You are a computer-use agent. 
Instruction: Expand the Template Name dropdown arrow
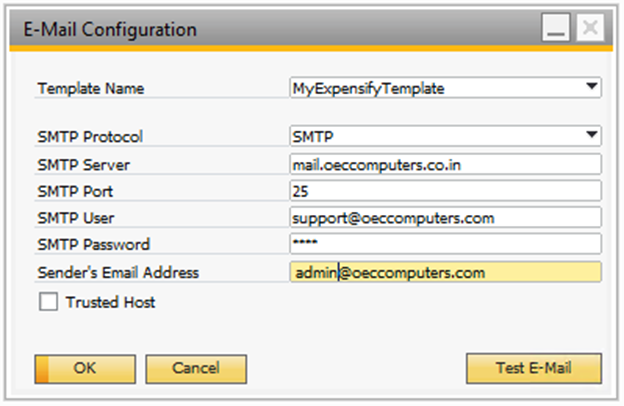(593, 87)
